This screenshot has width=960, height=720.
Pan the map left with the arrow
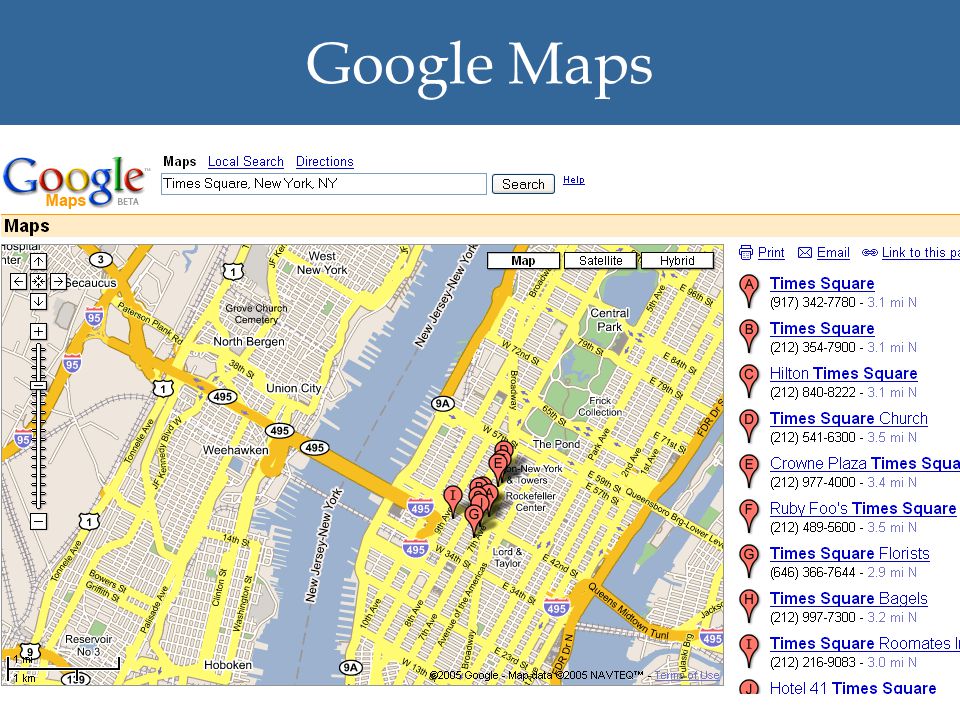pyautogui.click(x=19, y=281)
